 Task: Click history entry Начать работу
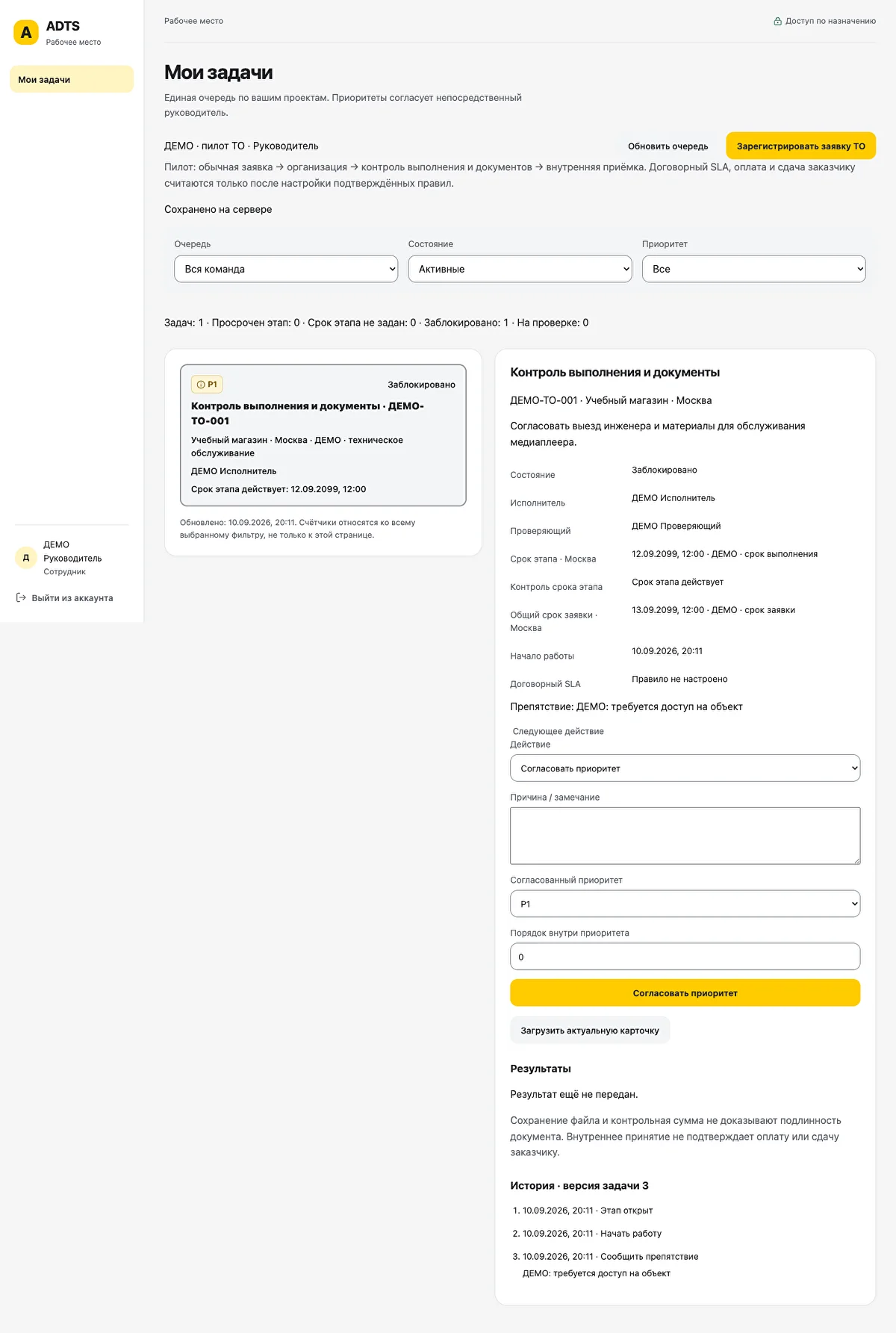[592, 1234]
